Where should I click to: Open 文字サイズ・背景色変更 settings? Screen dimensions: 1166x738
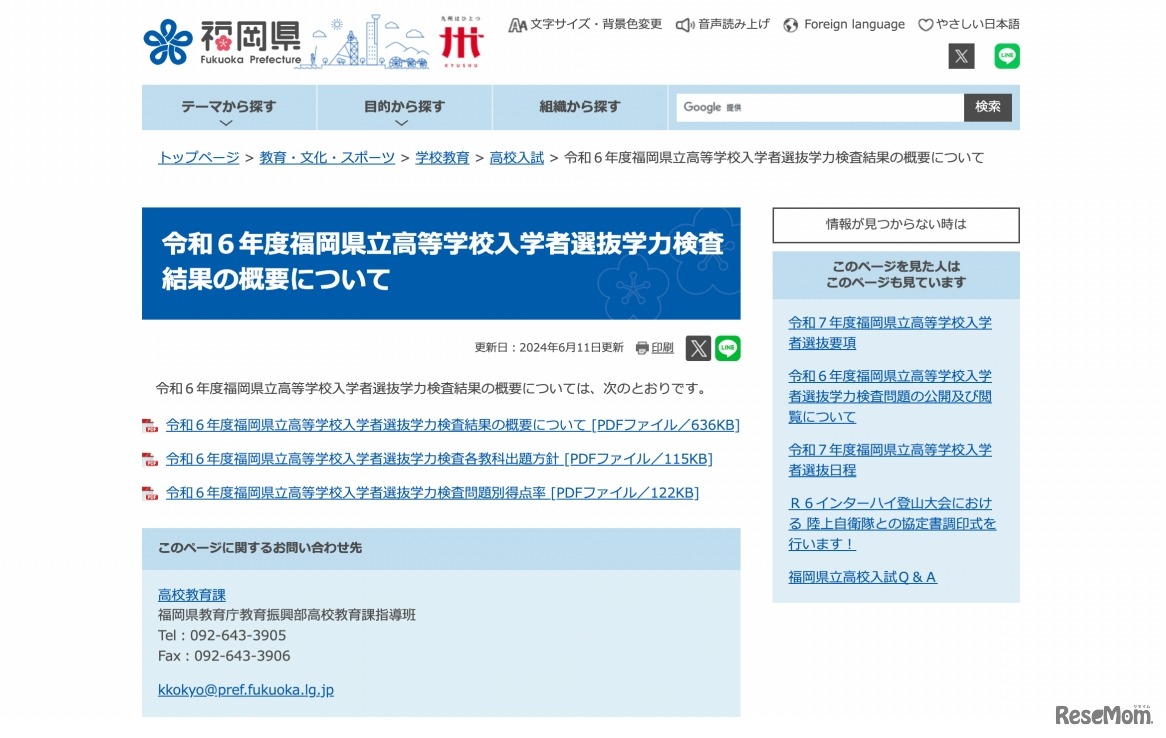click(x=585, y=24)
